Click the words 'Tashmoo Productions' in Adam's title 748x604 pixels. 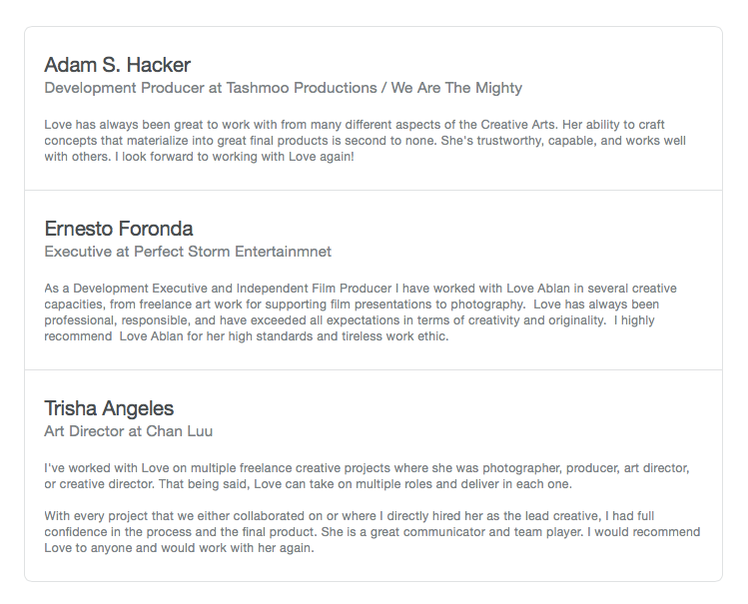301,88
